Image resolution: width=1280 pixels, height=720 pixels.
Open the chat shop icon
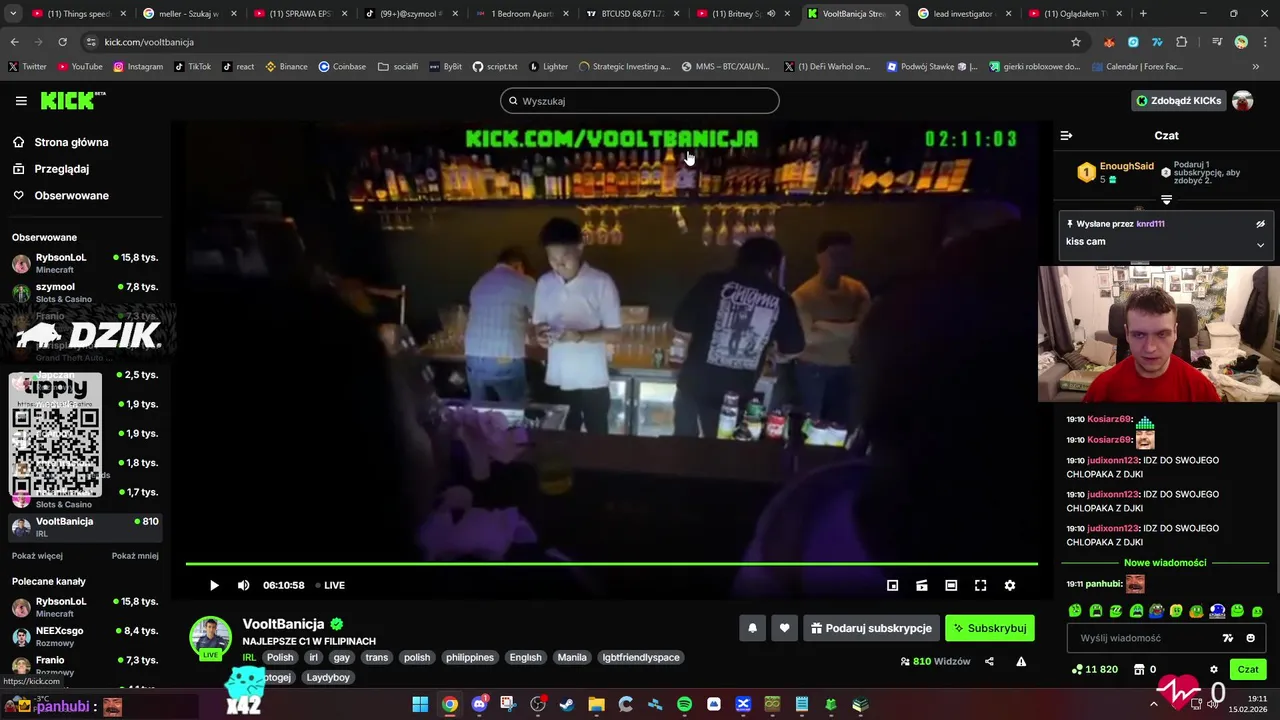click(1138, 670)
